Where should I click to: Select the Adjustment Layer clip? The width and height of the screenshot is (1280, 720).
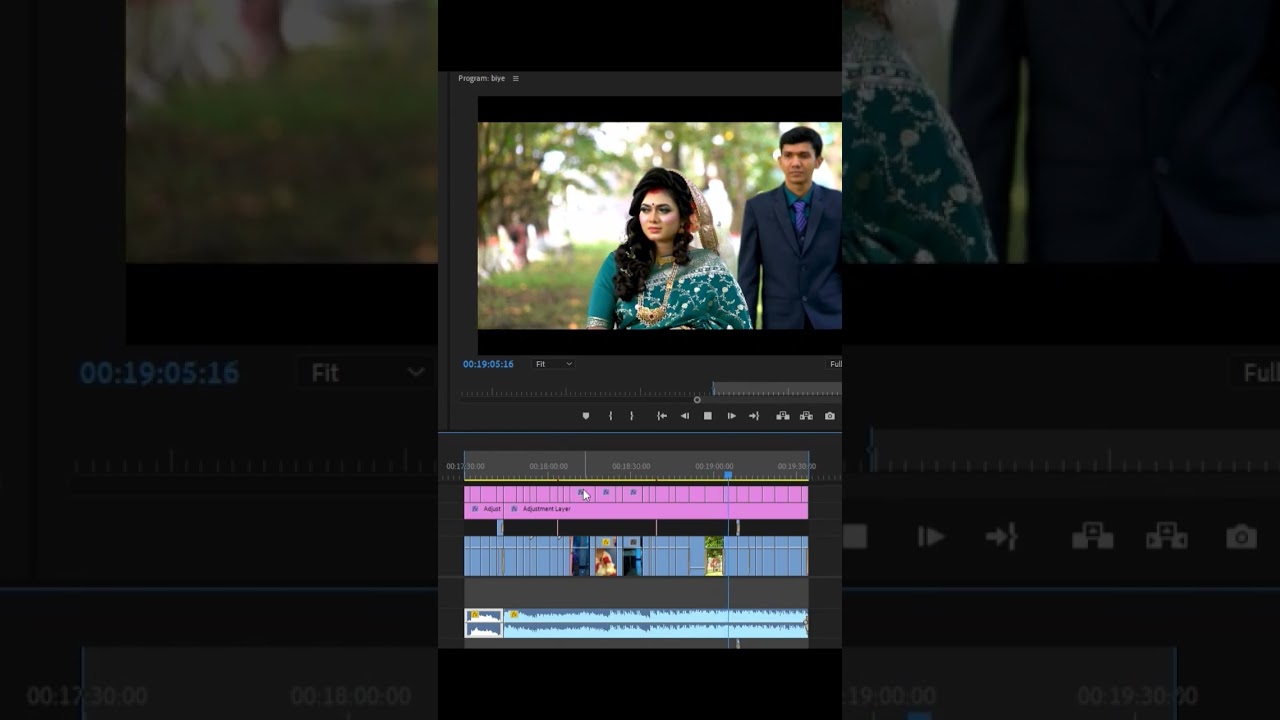tap(656, 510)
